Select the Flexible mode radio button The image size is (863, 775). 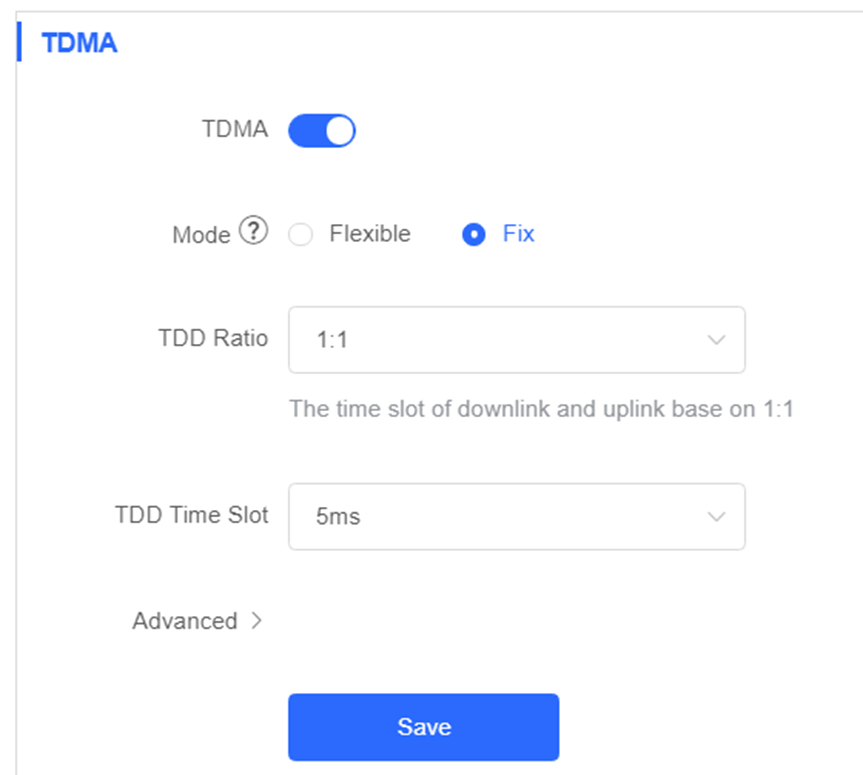301,234
